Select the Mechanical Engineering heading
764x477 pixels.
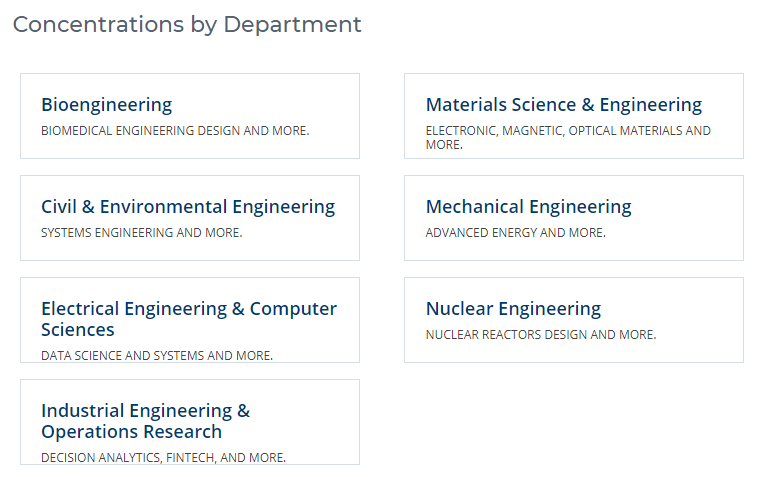528,207
